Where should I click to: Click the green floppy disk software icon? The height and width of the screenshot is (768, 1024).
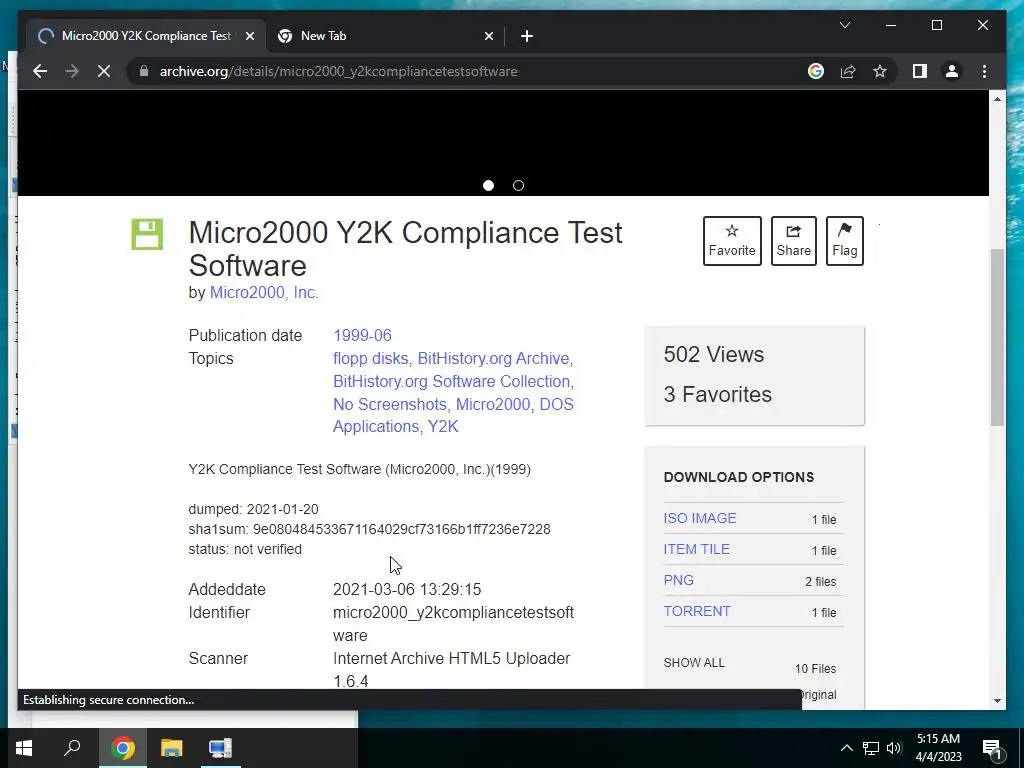[147, 234]
